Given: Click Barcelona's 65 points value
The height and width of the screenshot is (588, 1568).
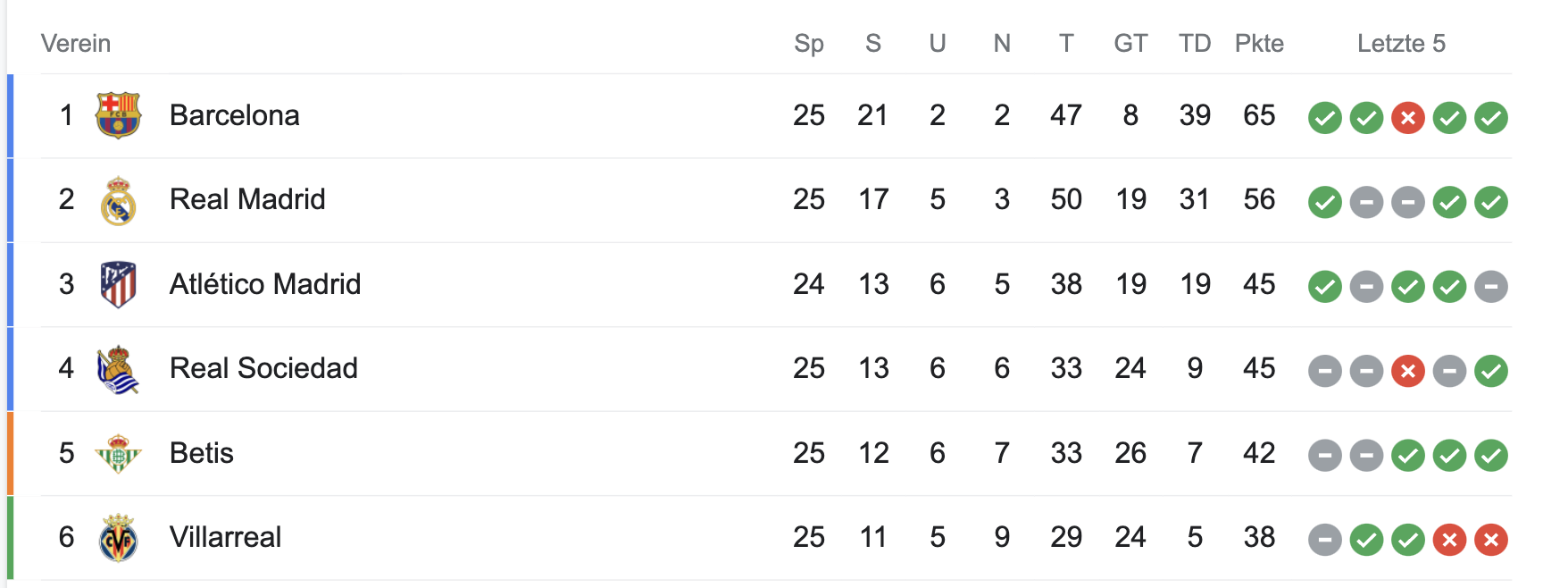Looking at the screenshot, I should pos(1259,115).
